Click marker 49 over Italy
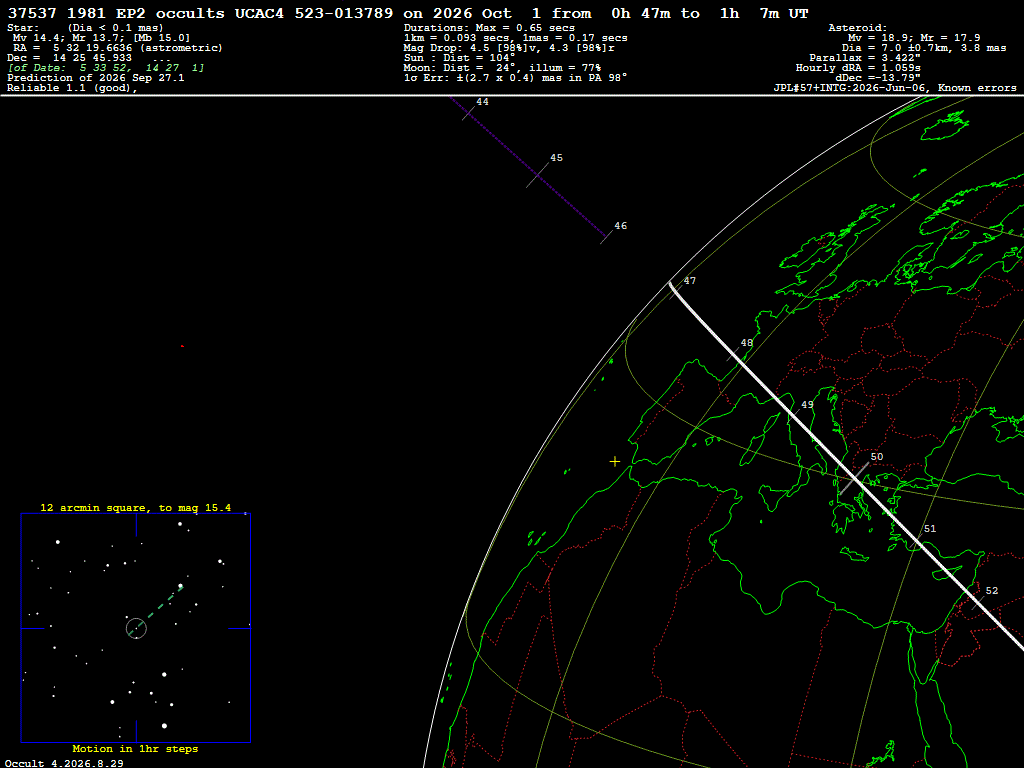 pos(807,405)
